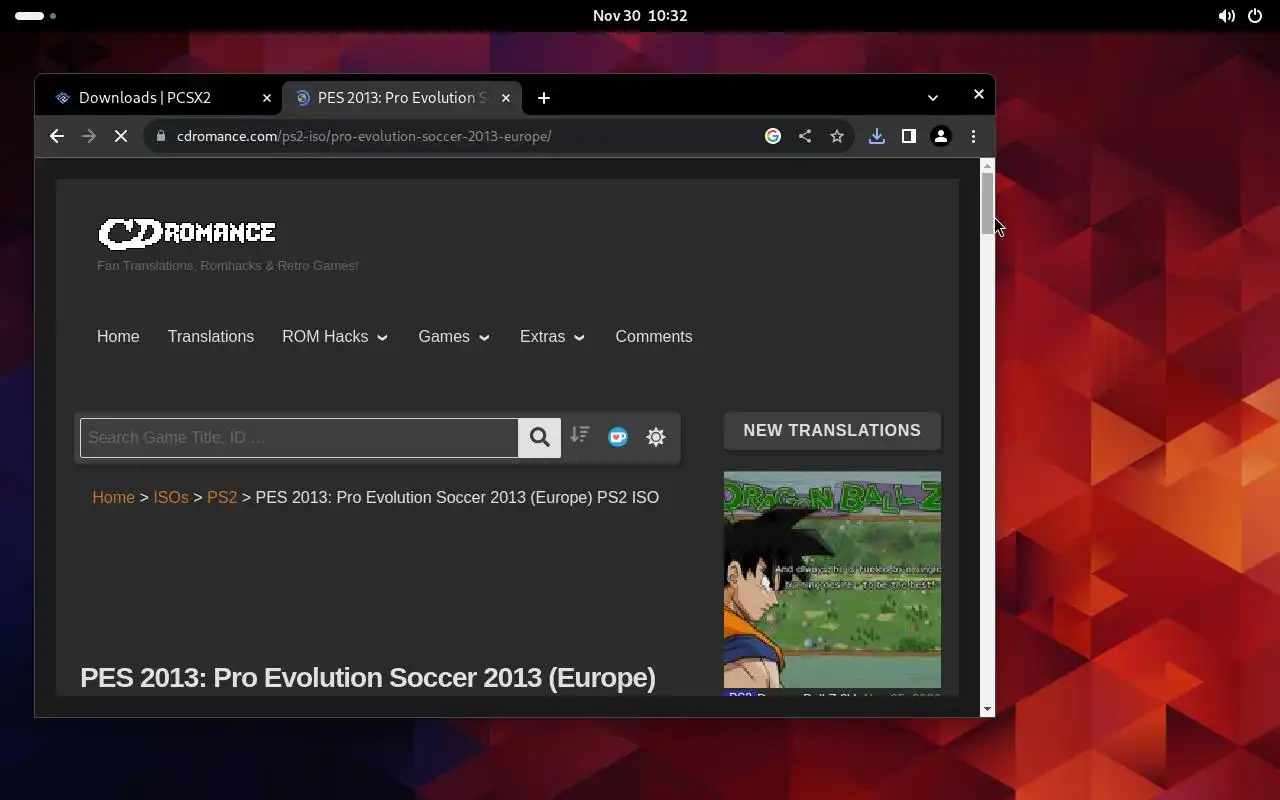Click the NEW TRANSLATIONS heading button
Viewport: 1280px width, 800px height.
832,430
